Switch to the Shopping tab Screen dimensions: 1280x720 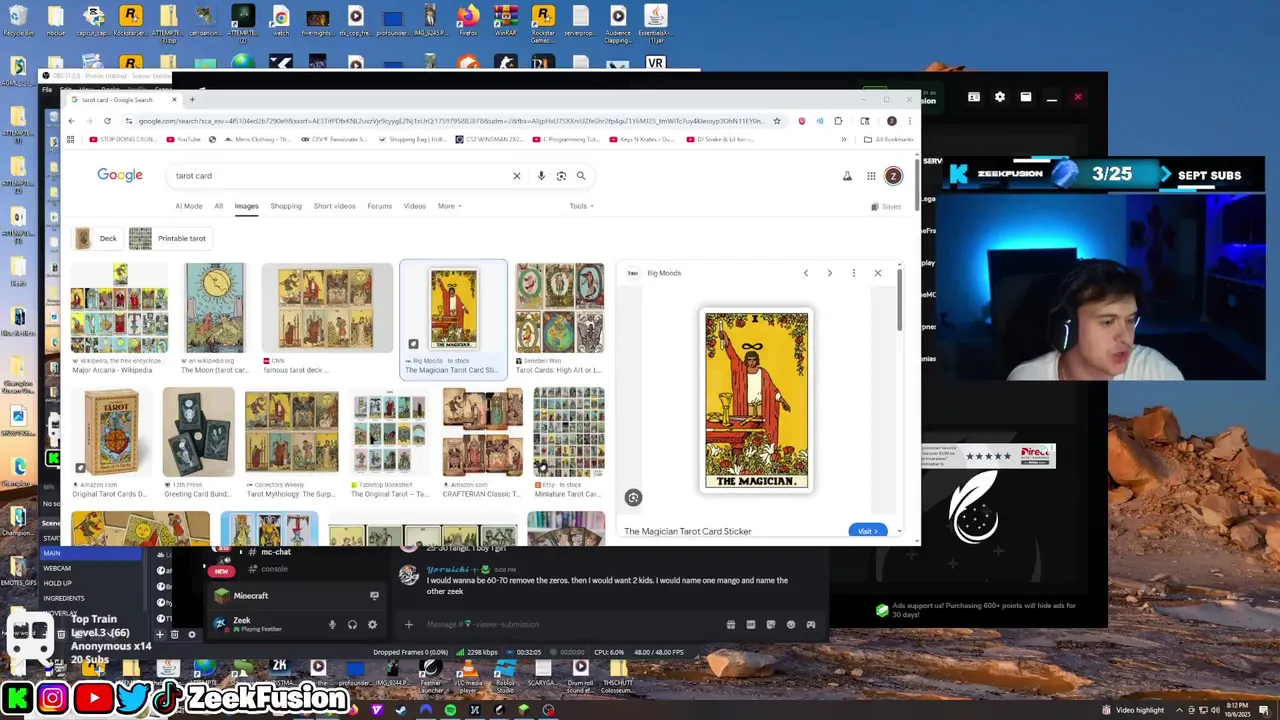[285, 206]
